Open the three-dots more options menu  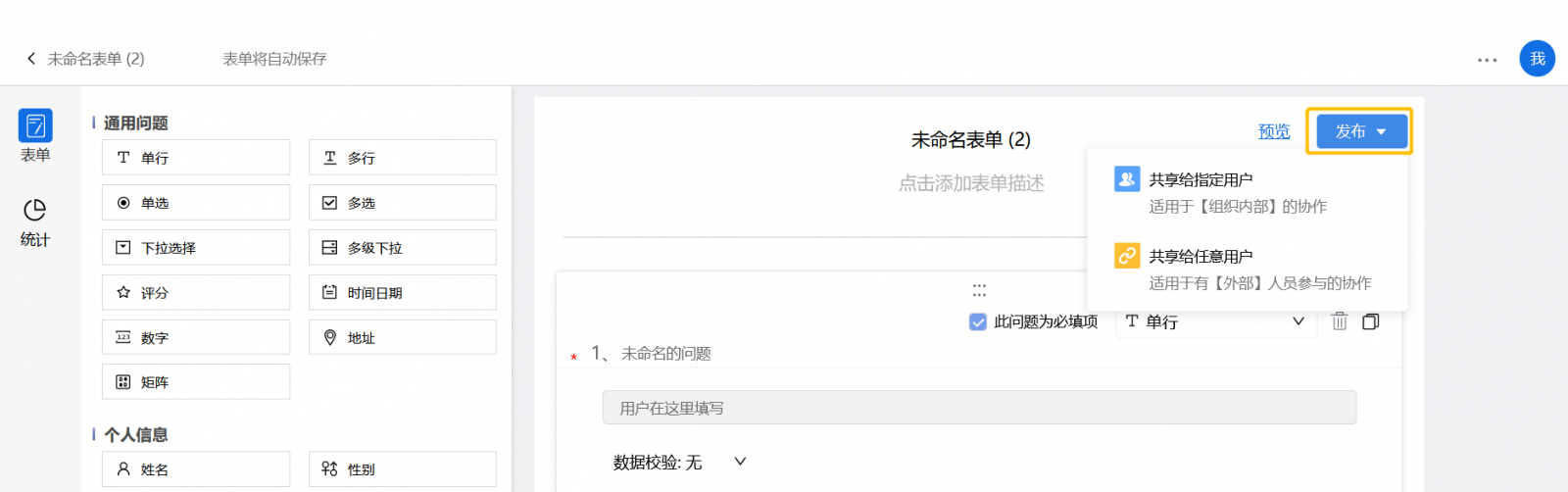point(1487,60)
